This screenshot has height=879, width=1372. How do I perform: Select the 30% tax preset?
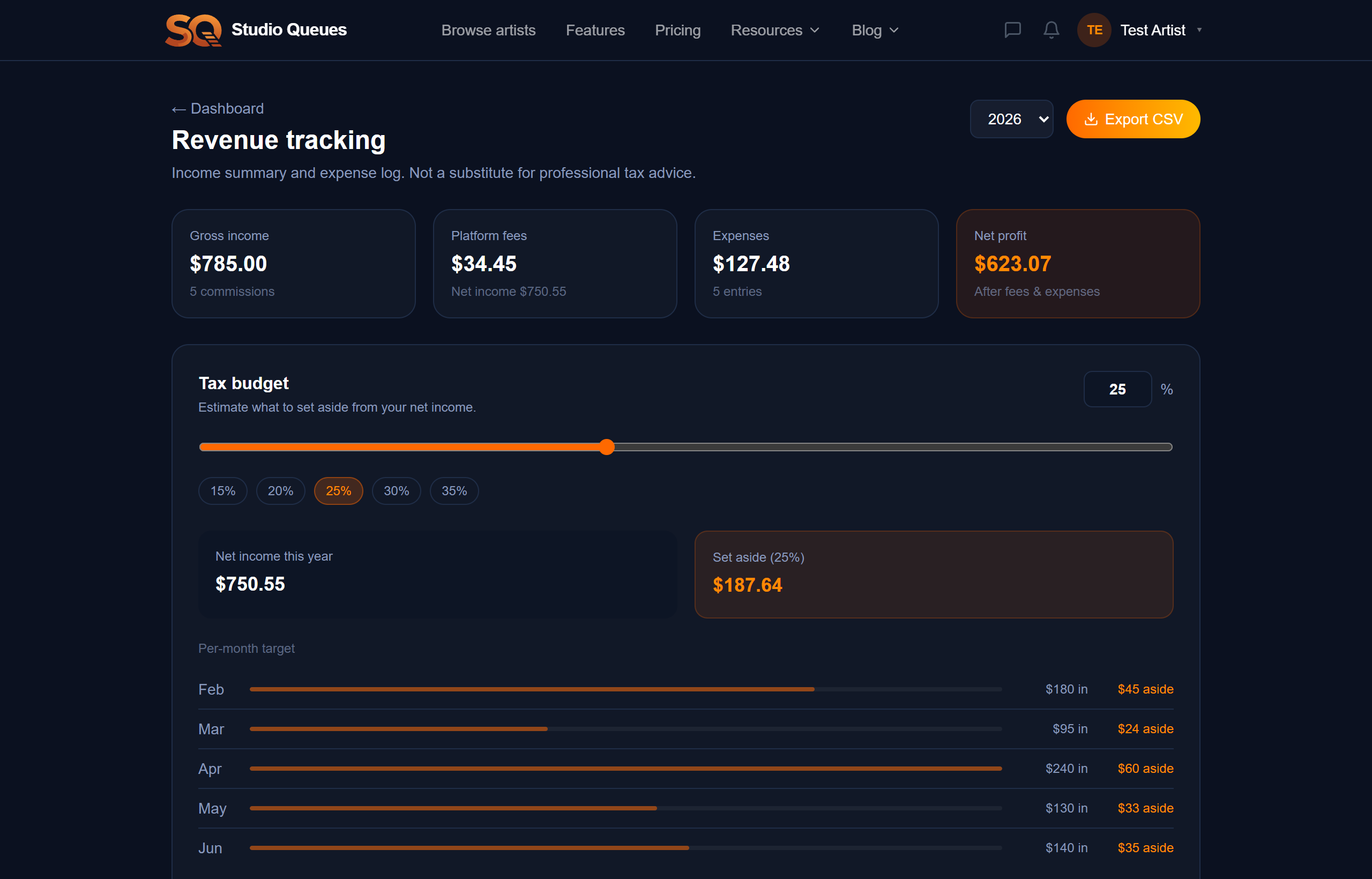point(396,491)
